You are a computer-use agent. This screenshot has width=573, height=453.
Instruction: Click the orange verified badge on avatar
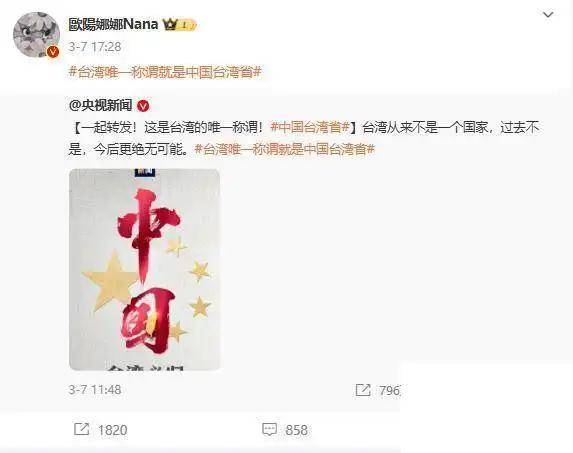click(53, 52)
